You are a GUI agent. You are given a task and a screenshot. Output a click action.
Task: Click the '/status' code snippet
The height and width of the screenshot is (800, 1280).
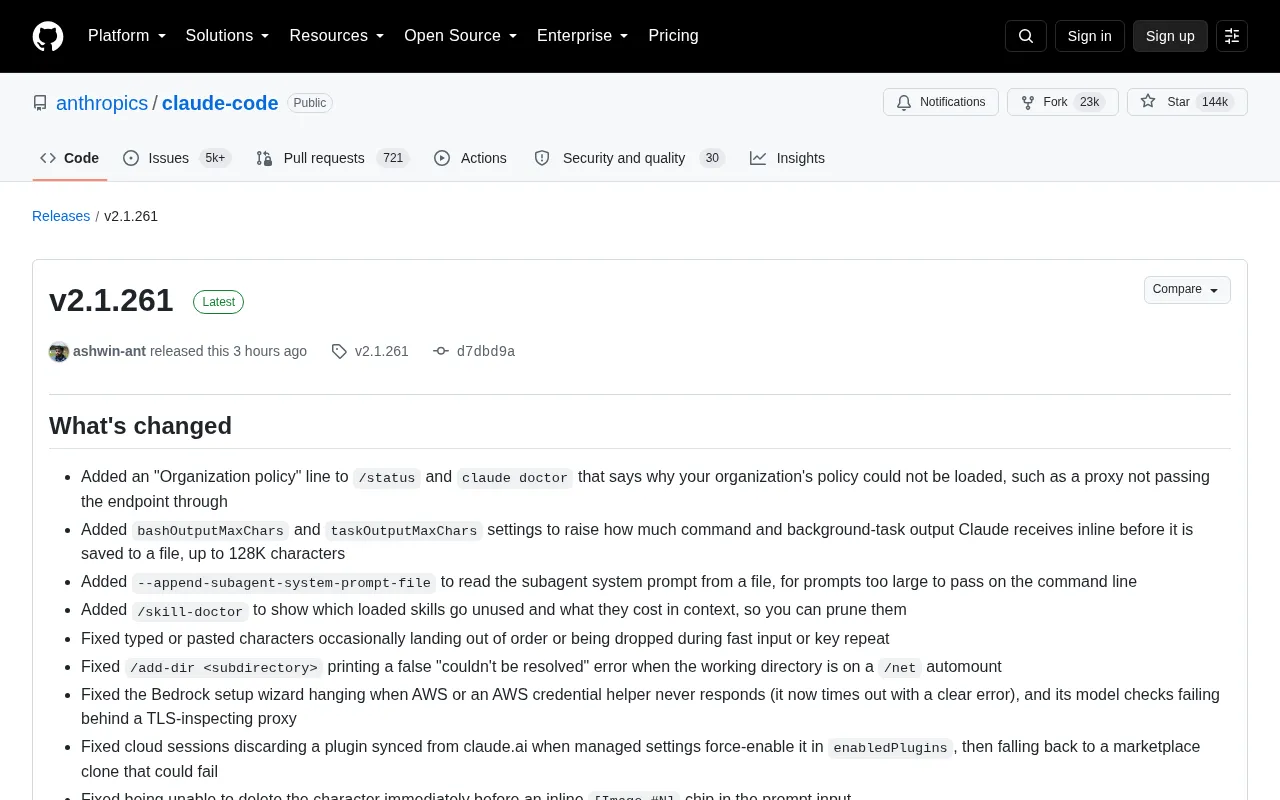point(387,478)
